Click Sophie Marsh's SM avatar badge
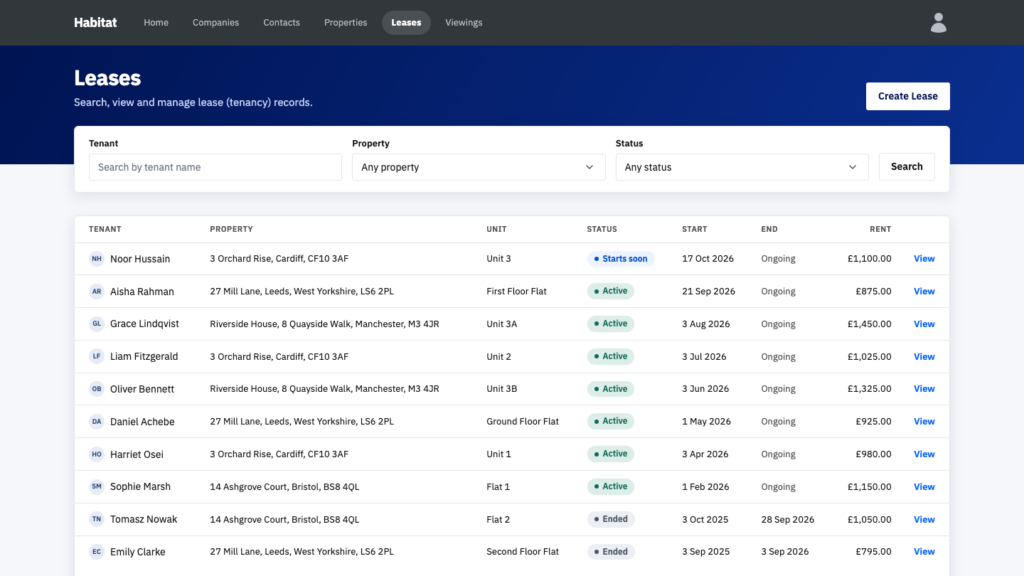1024x576 pixels. [x=96, y=487]
